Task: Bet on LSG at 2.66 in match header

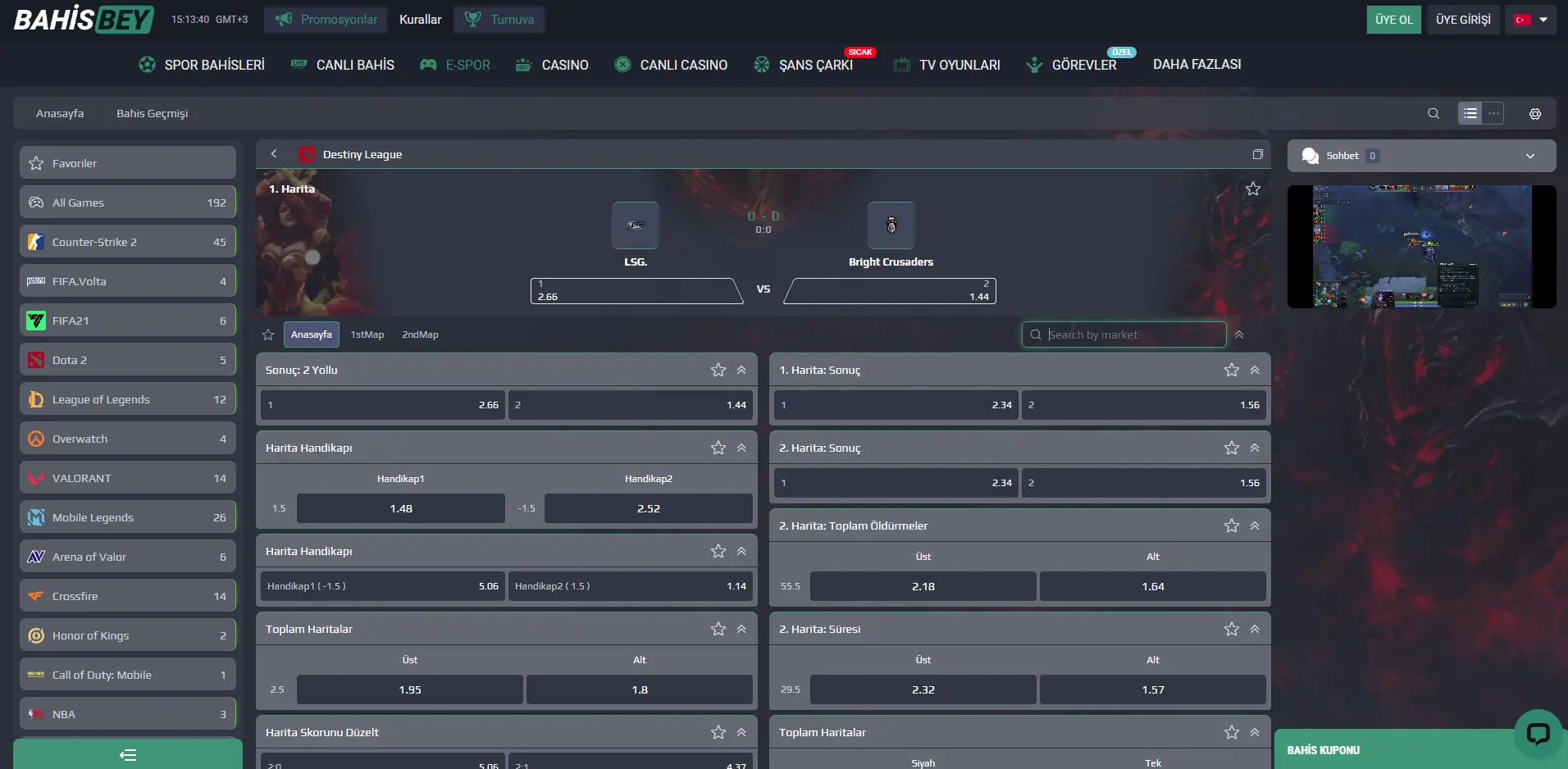Action: 637,291
